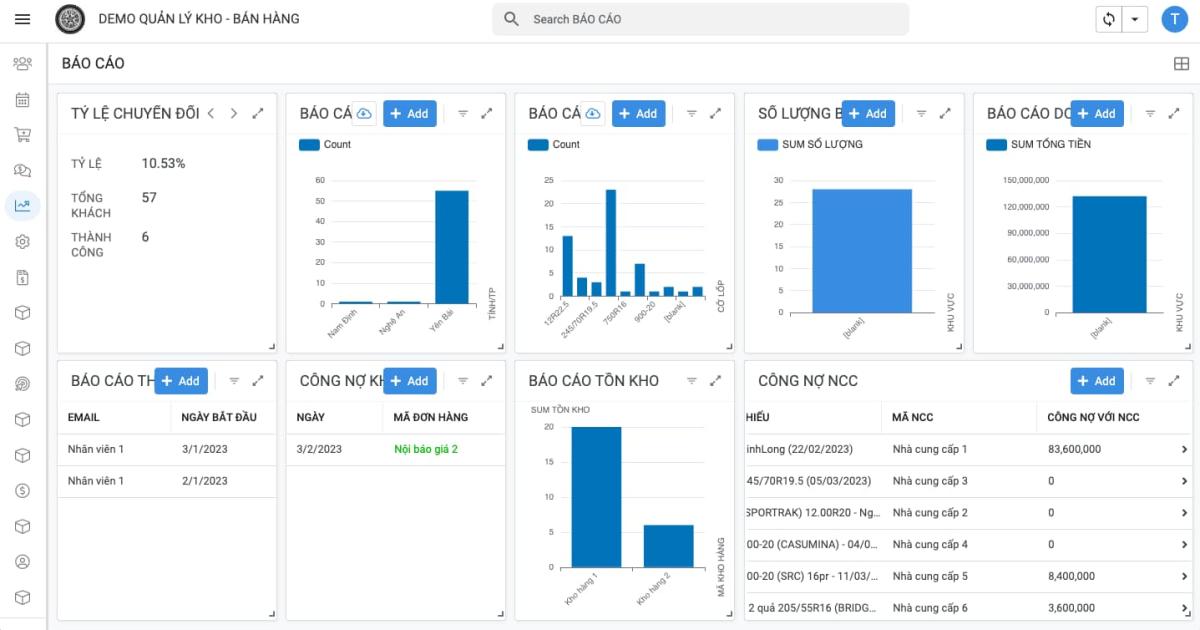Open the shopping cart section from sidebar
The image size is (1200, 630).
click(x=22, y=134)
